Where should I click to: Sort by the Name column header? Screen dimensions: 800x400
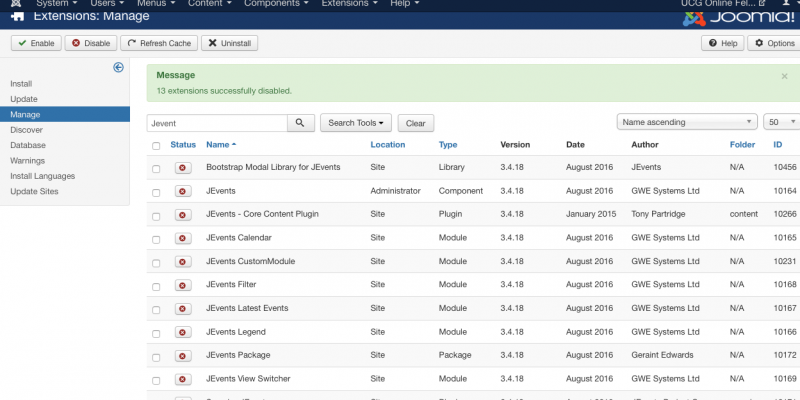coord(221,145)
